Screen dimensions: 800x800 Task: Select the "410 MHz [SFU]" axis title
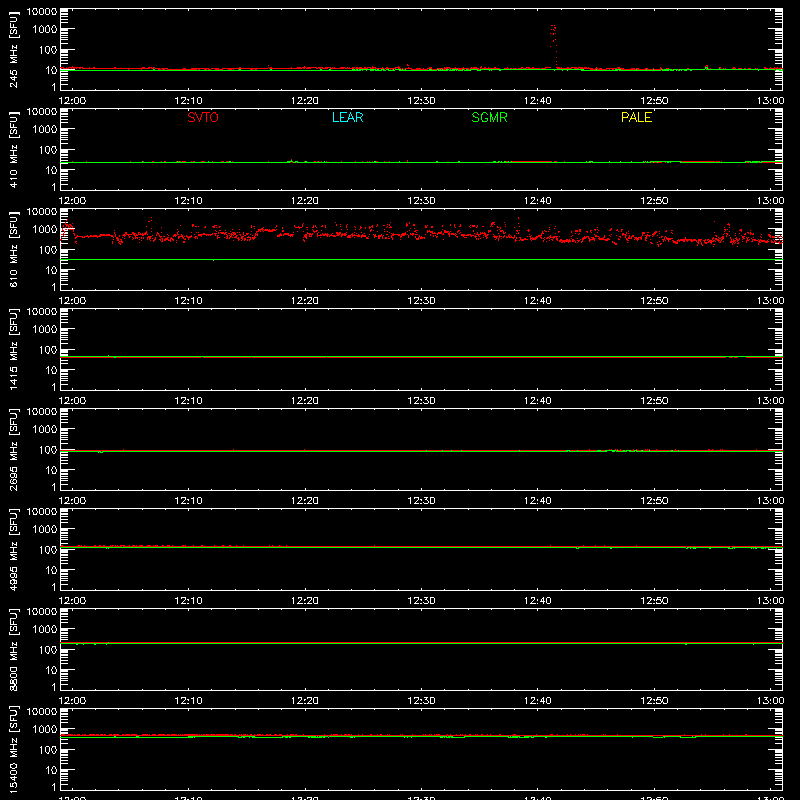tap(13, 149)
